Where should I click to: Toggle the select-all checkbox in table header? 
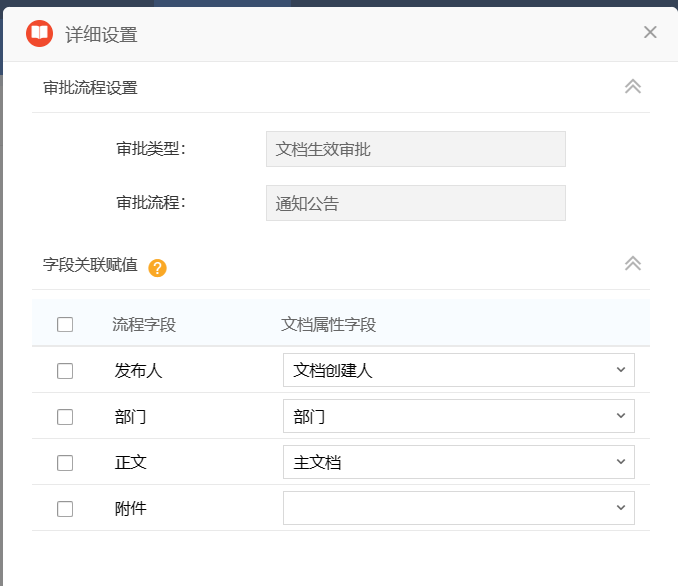(65, 324)
